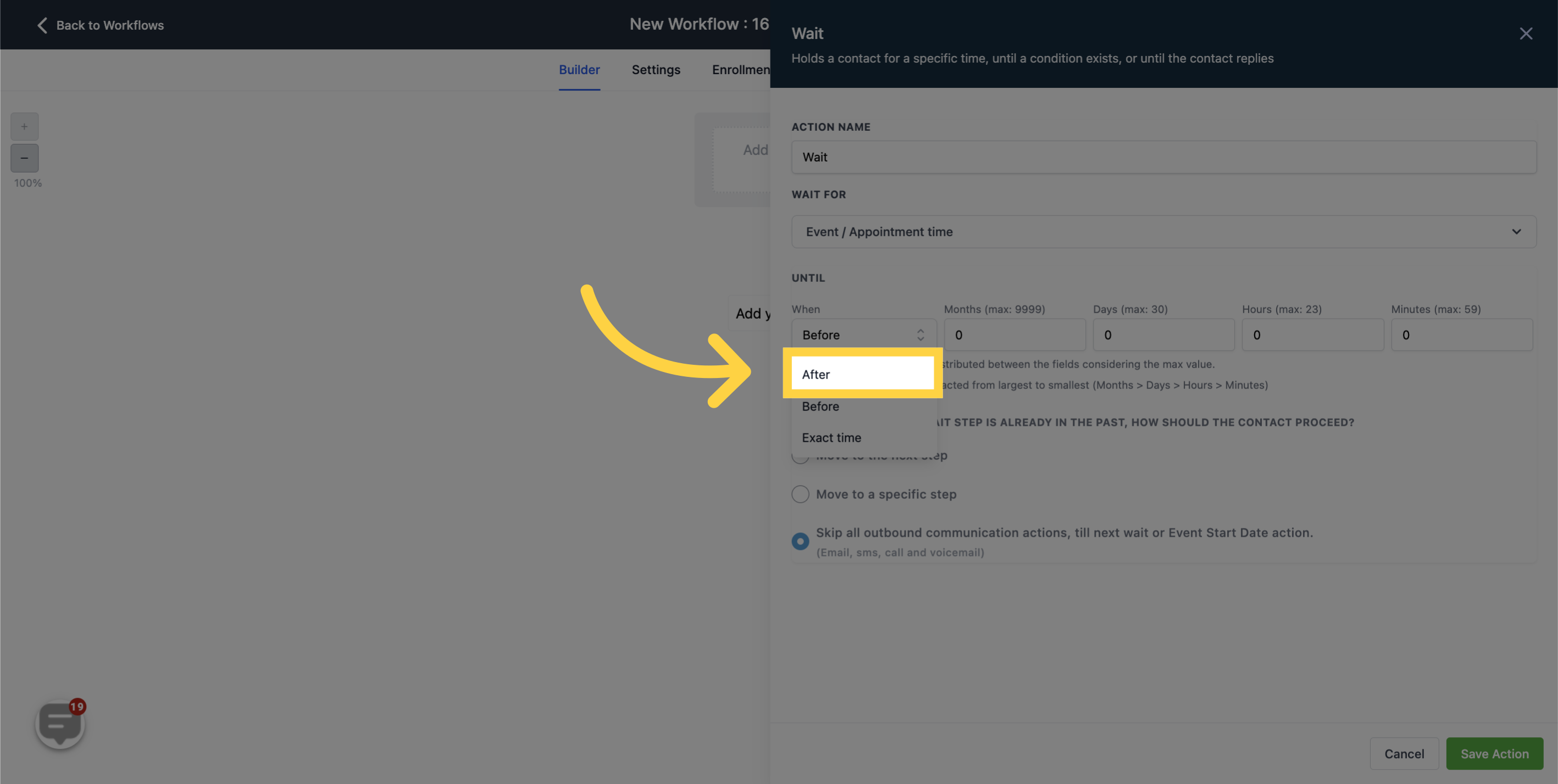Edit the Action Name input field
This screenshot has width=1558, height=784.
(1164, 157)
